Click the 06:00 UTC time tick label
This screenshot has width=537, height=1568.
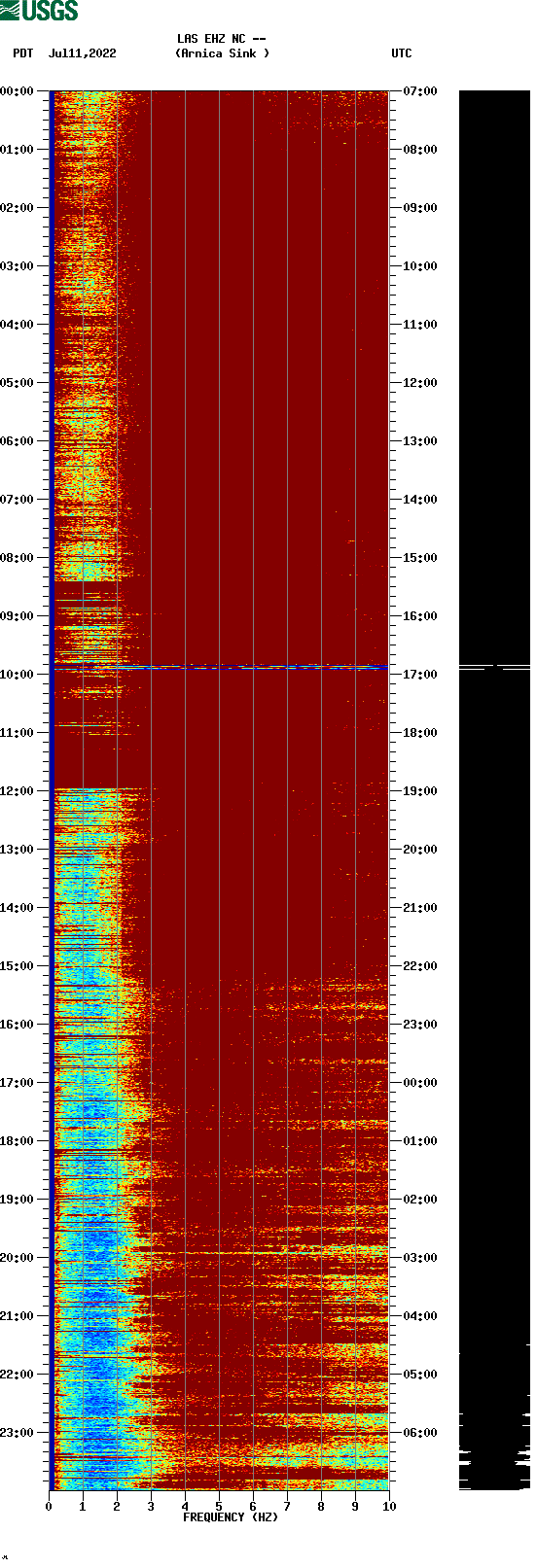(420, 1433)
